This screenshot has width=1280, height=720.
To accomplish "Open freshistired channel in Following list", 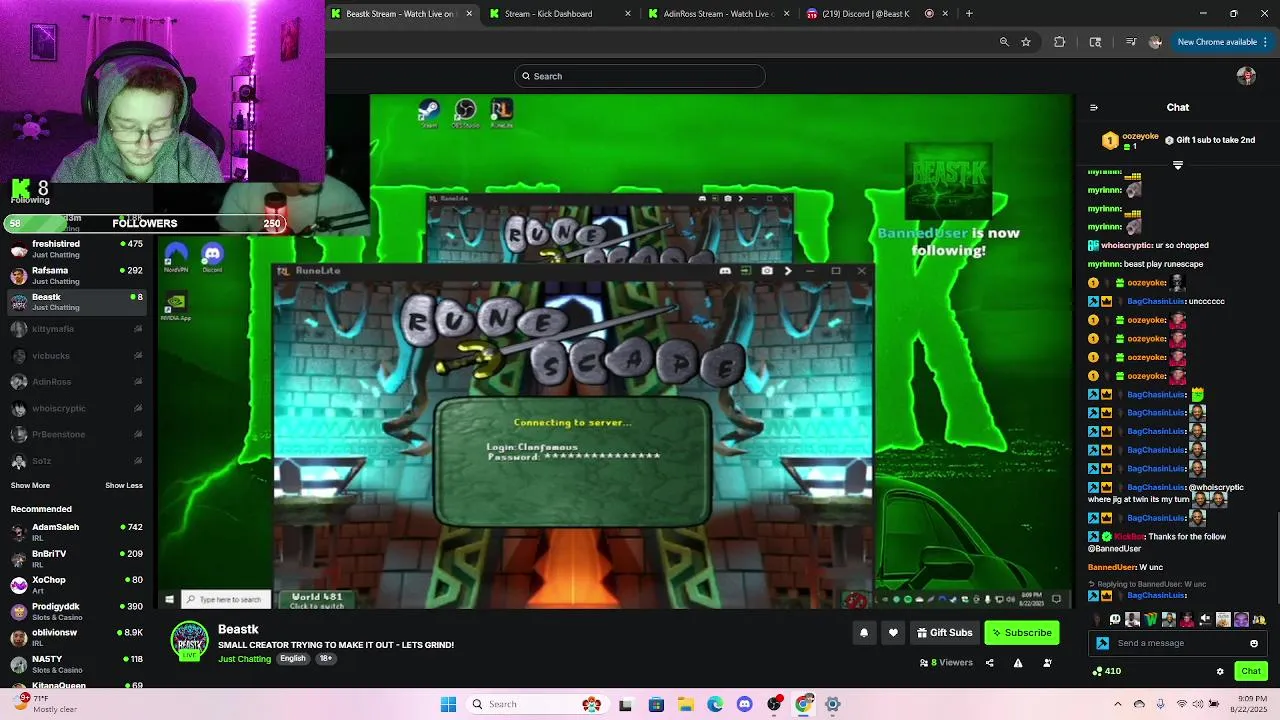I will 77,247.
